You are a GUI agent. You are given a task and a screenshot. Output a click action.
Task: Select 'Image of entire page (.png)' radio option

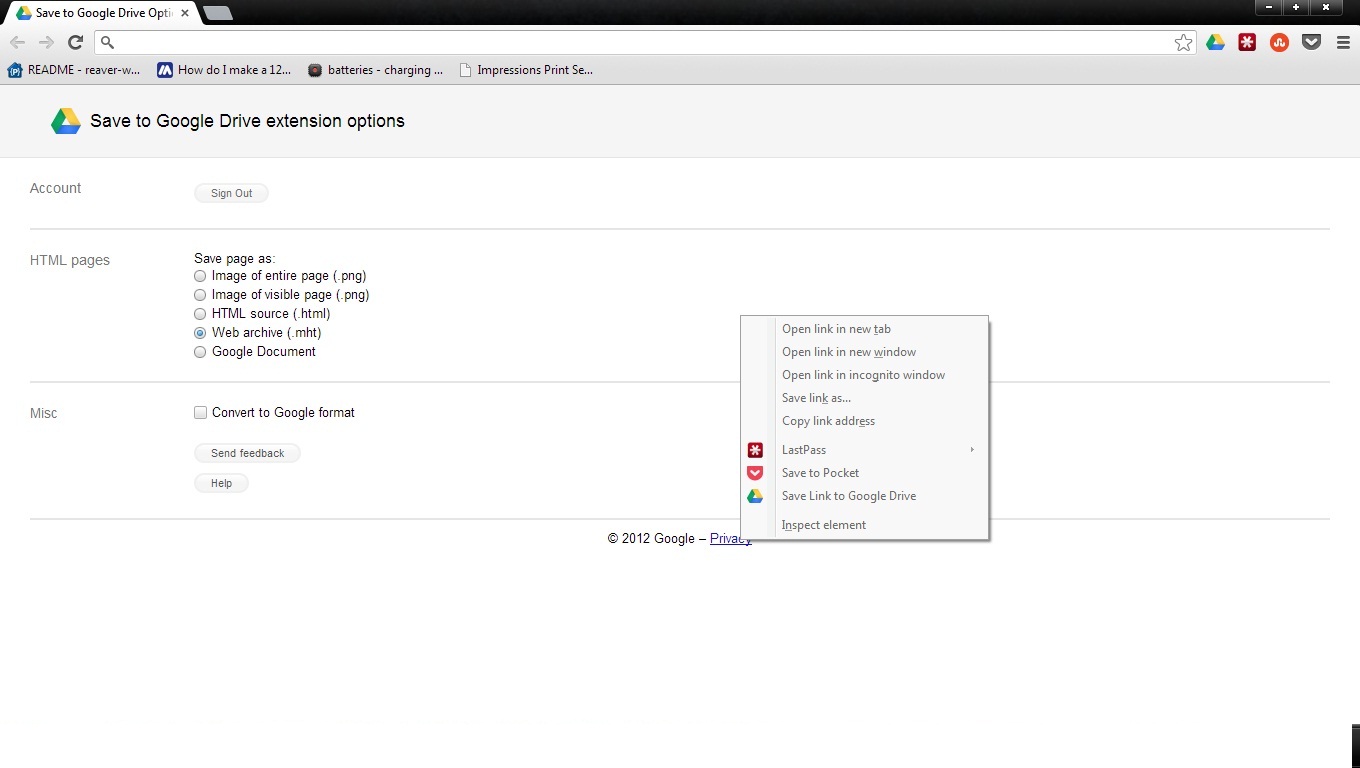200,276
